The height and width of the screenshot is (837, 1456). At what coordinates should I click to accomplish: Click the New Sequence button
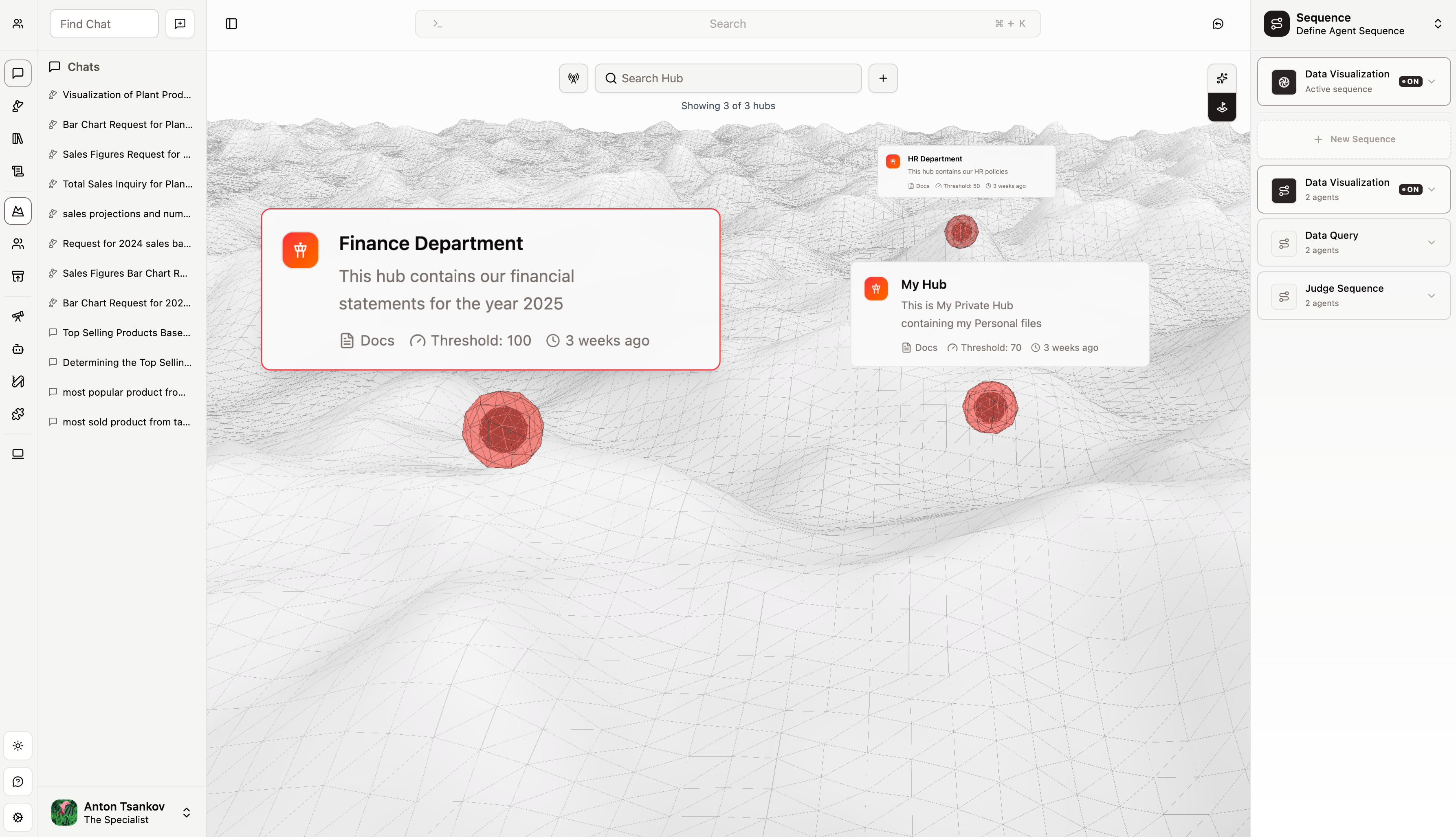(1354, 139)
